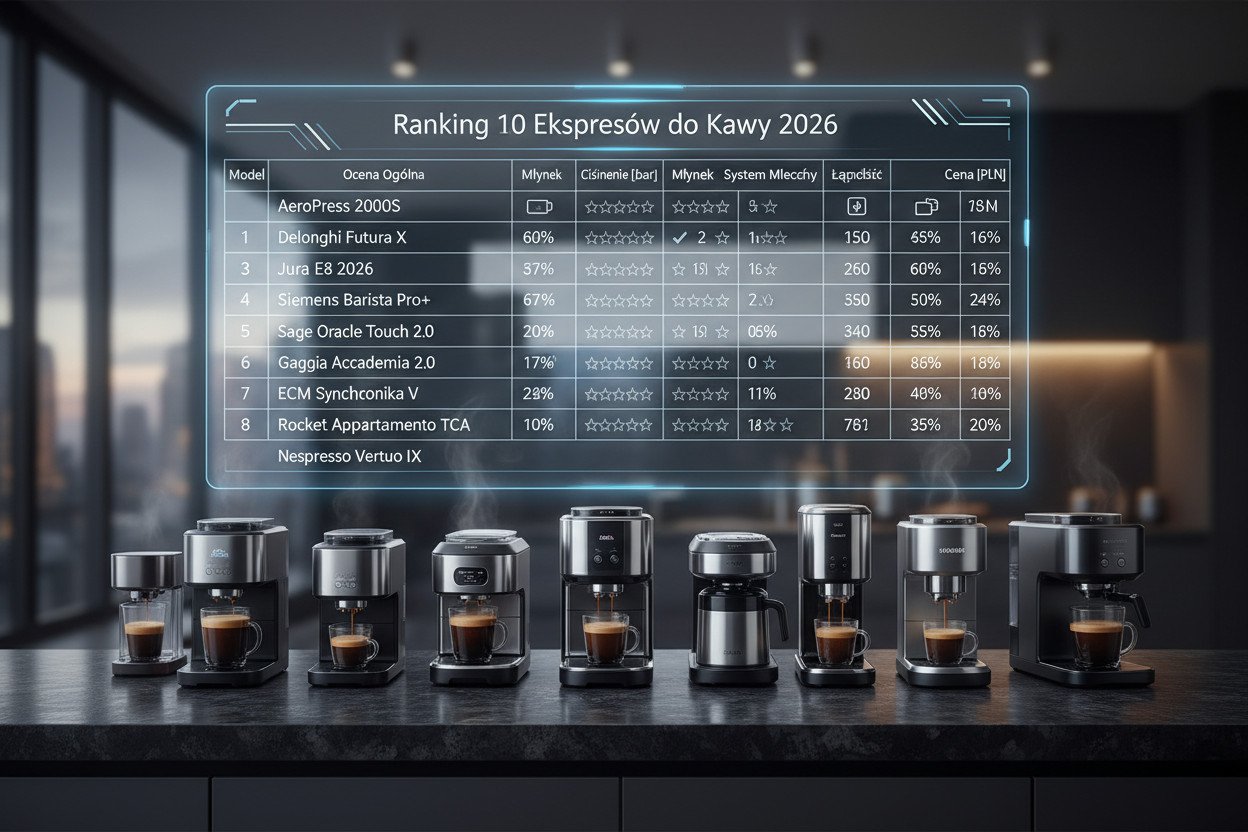
Task: Click the bottom-right corner bracket of the panel
Action: click(x=1003, y=461)
